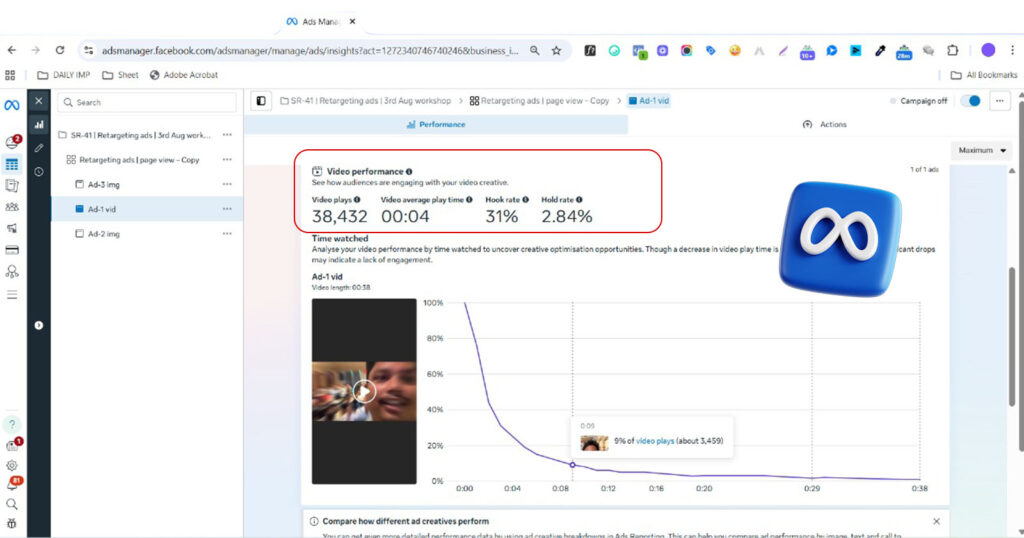Open options menu for SR-41 campaign row
Screen dimensions: 1024x538
pyautogui.click(x=227, y=135)
